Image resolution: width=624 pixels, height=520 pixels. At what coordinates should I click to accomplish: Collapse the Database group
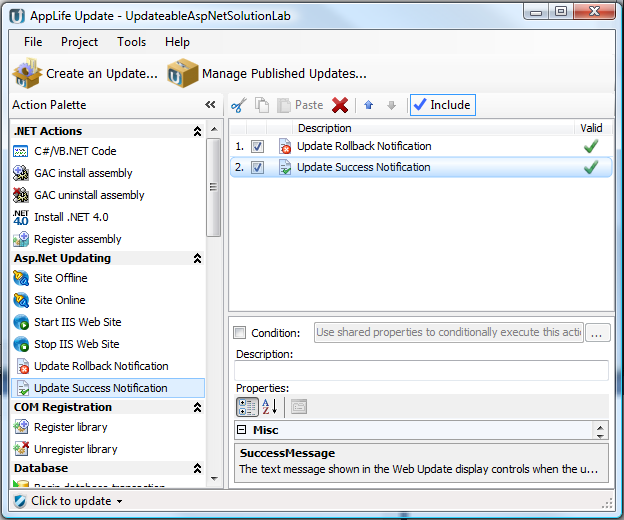click(x=197, y=468)
